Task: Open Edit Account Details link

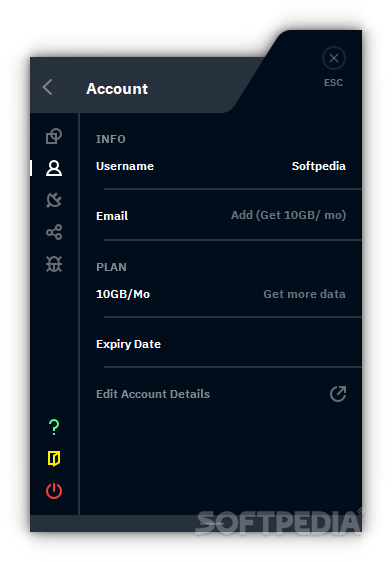Action: click(x=153, y=394)
